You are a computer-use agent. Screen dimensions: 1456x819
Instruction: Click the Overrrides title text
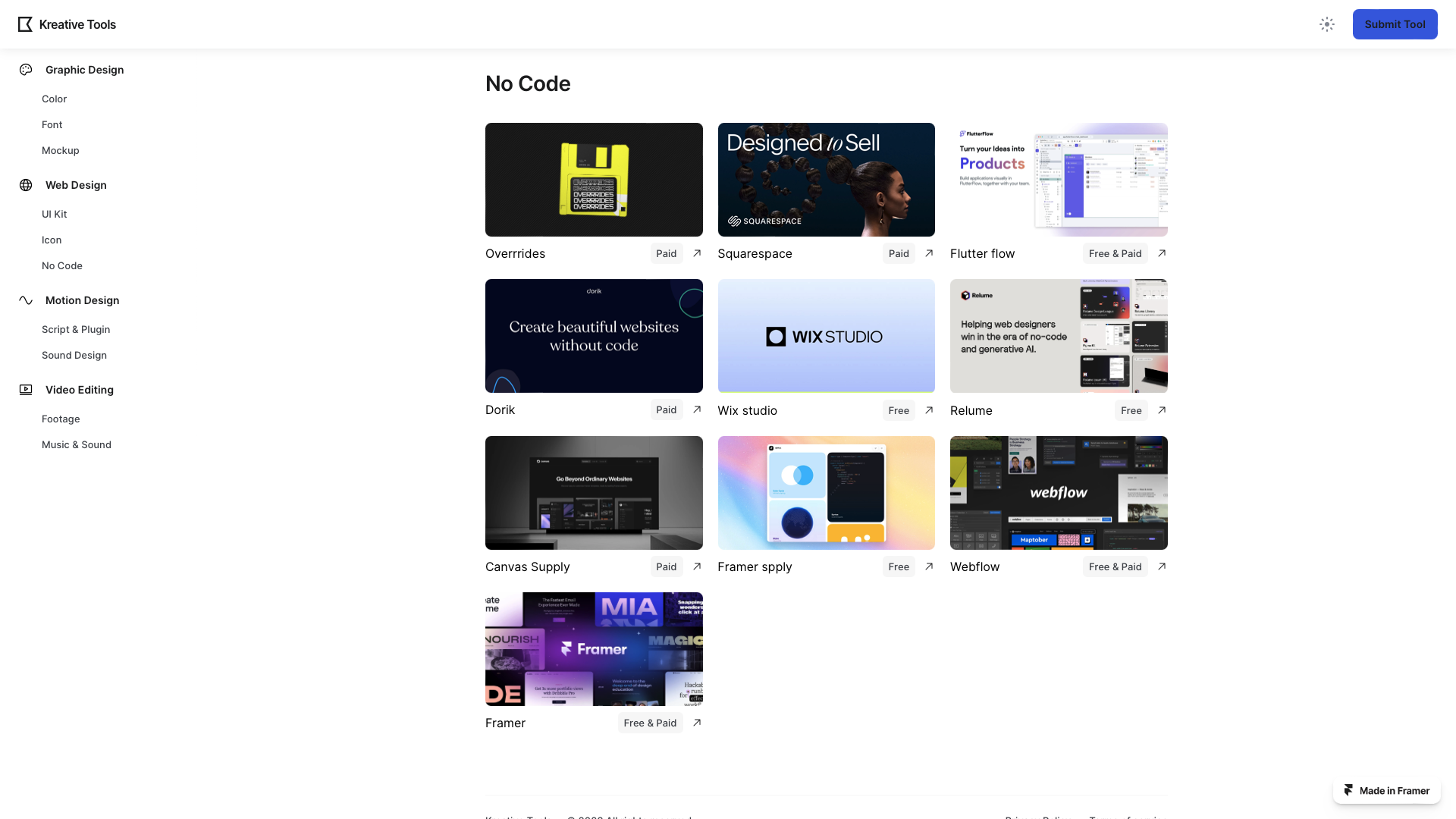[x=515, y=253]
